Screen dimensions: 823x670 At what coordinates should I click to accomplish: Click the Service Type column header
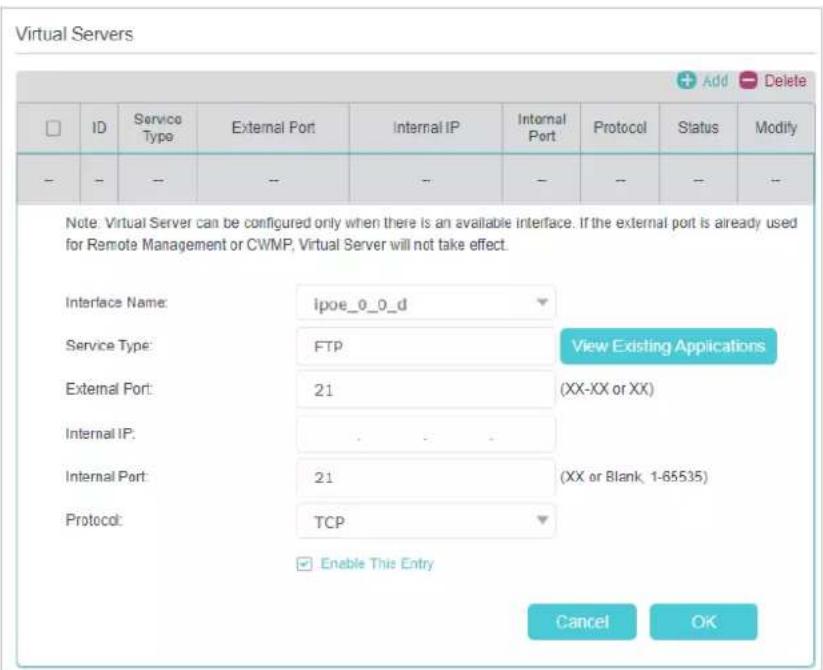157,127
